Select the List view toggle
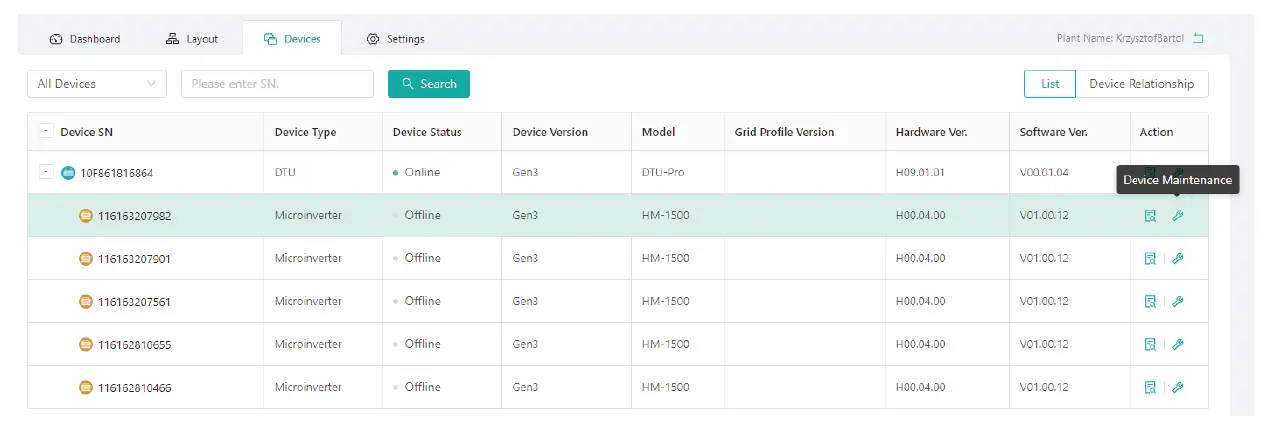The width and height of the screenshot is (1274, 439). pyautogui.click(x=1050, y=84)
